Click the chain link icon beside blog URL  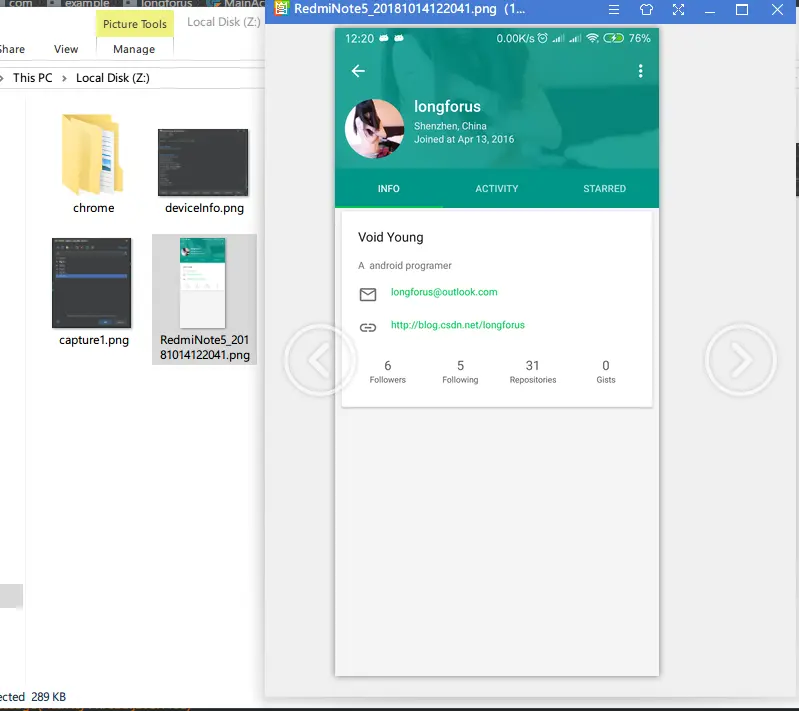368,327
